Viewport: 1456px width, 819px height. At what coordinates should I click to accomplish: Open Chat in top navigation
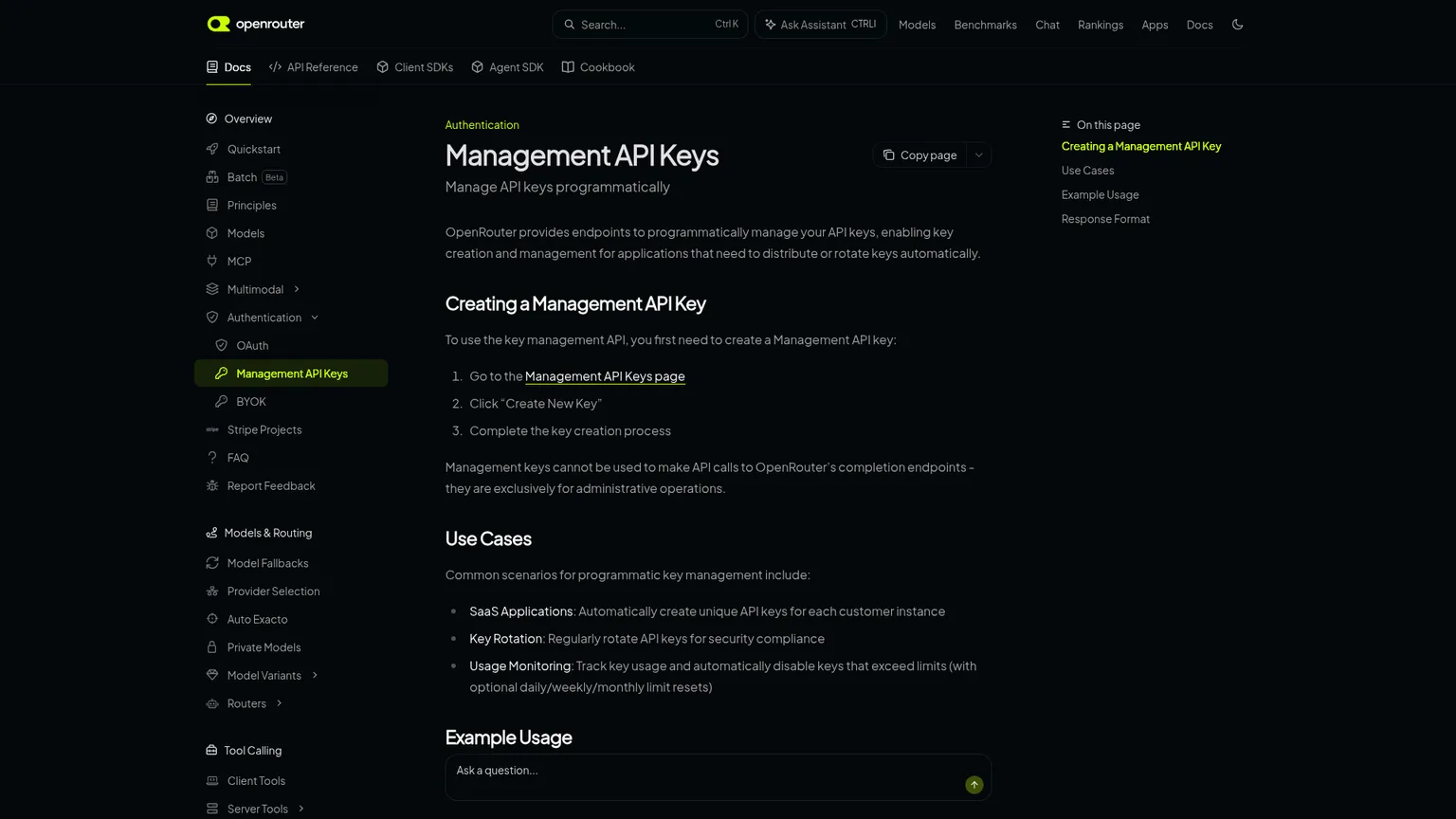1047,25
